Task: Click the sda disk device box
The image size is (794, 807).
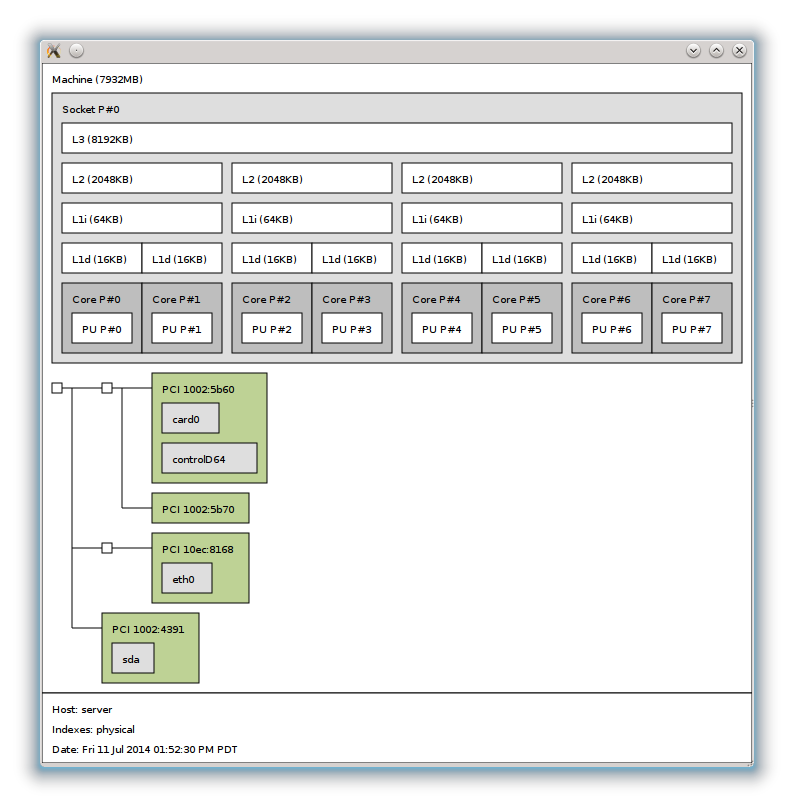Action: click(133, 658)
